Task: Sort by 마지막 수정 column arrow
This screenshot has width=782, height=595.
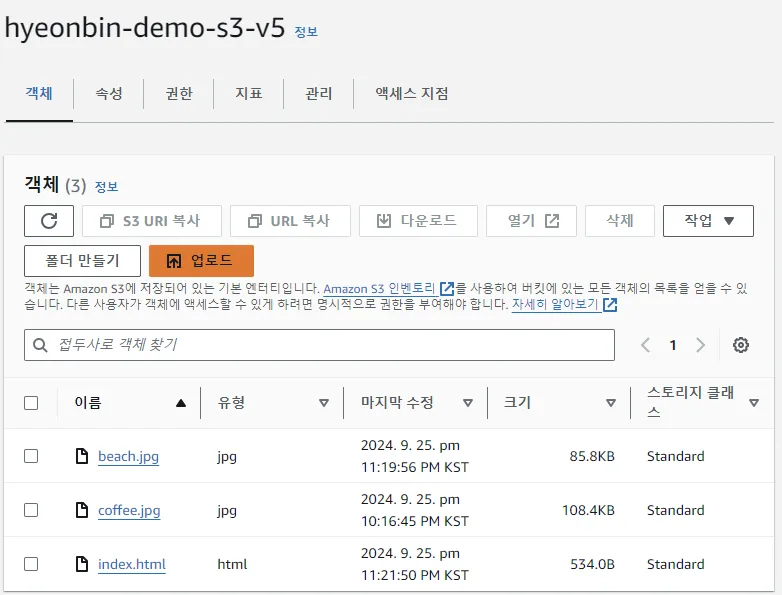Action: [468, 403]
